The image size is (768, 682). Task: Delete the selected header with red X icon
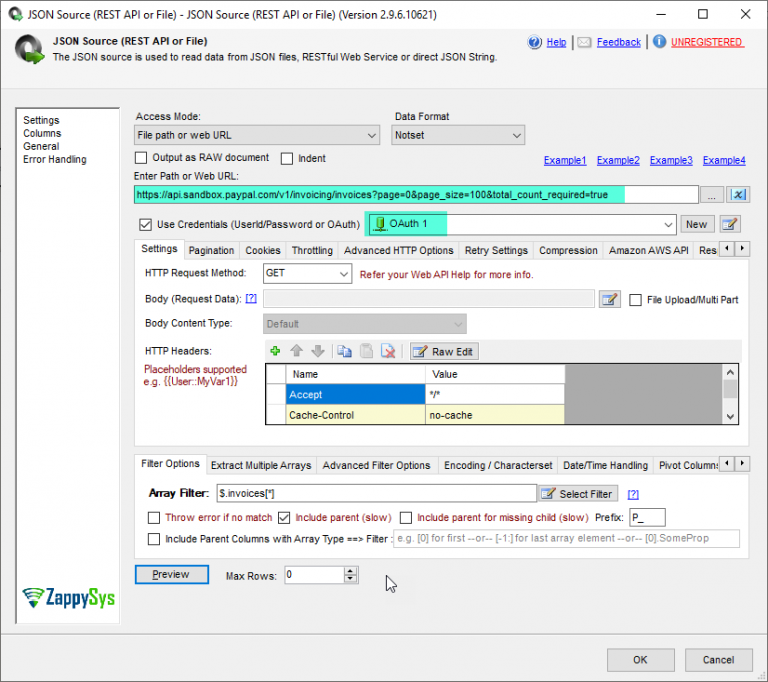tap(388, 351)
